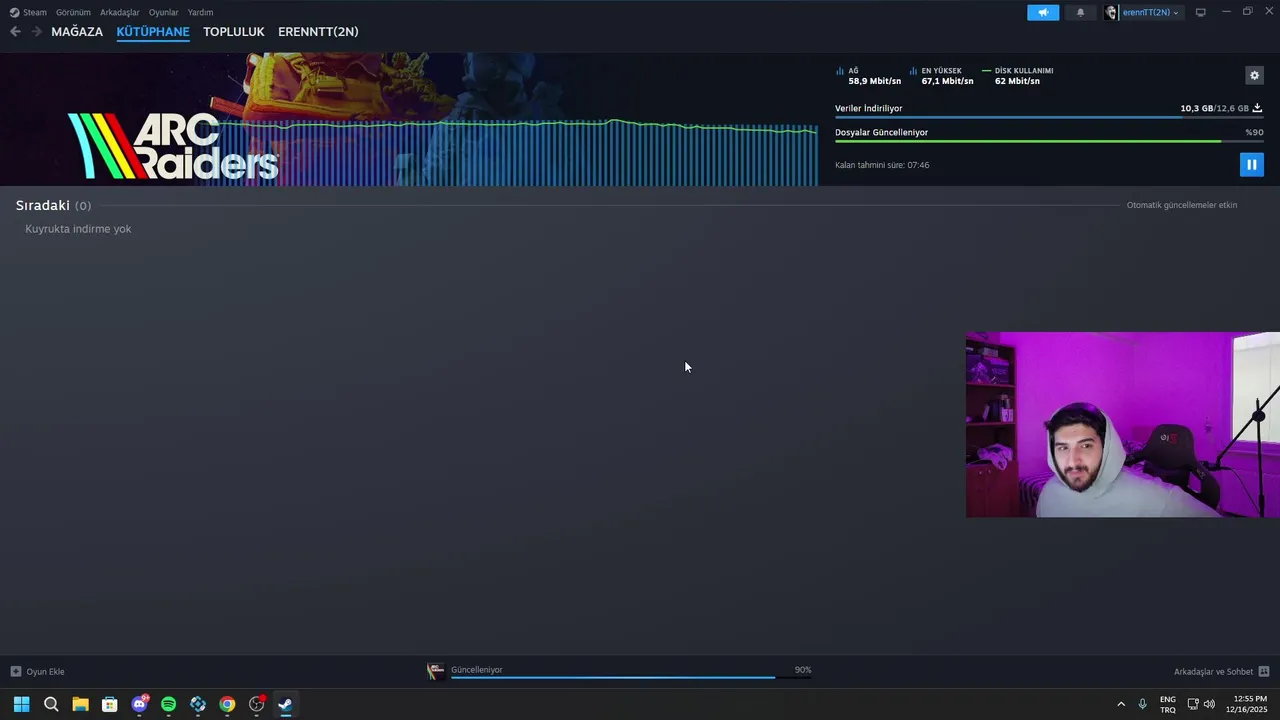
Task: Switch to Big Picture mode monitor icon
Action: (1201, 12)
